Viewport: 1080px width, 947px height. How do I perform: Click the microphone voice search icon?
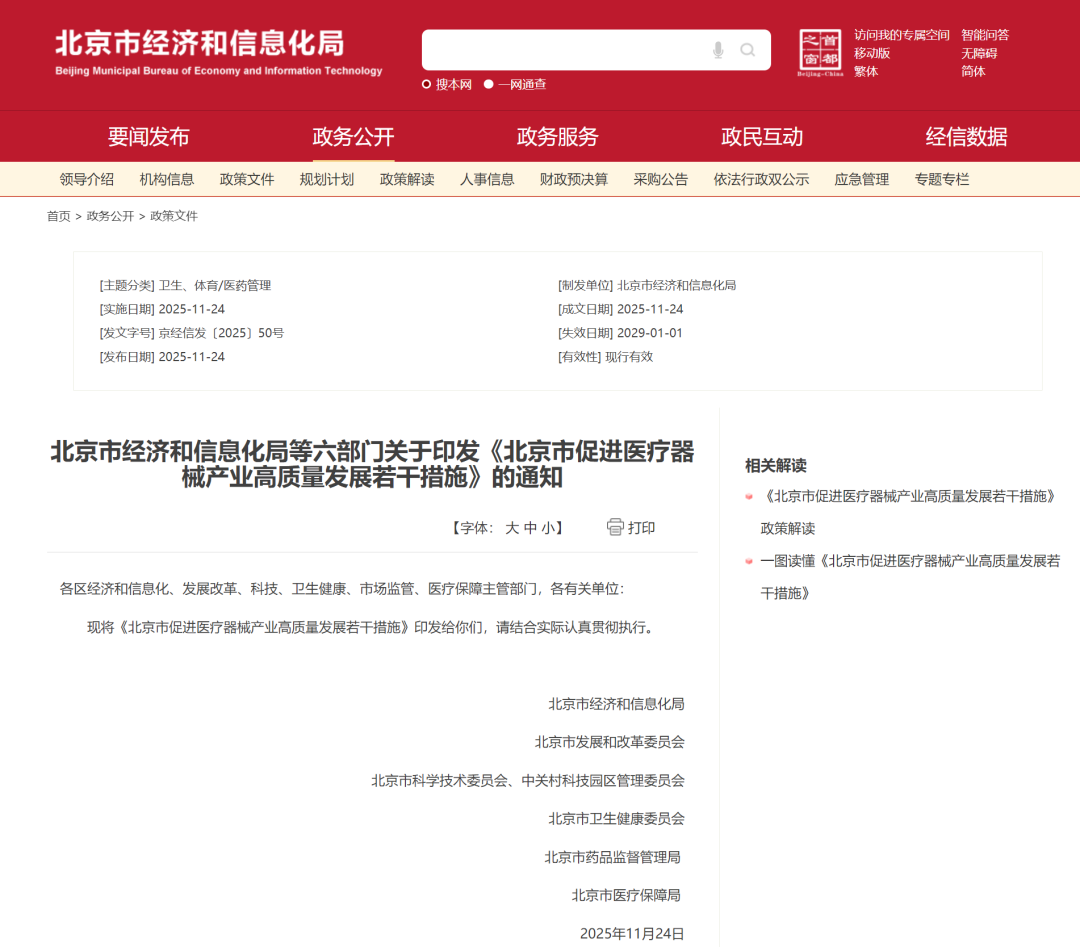tap(718, 50)
